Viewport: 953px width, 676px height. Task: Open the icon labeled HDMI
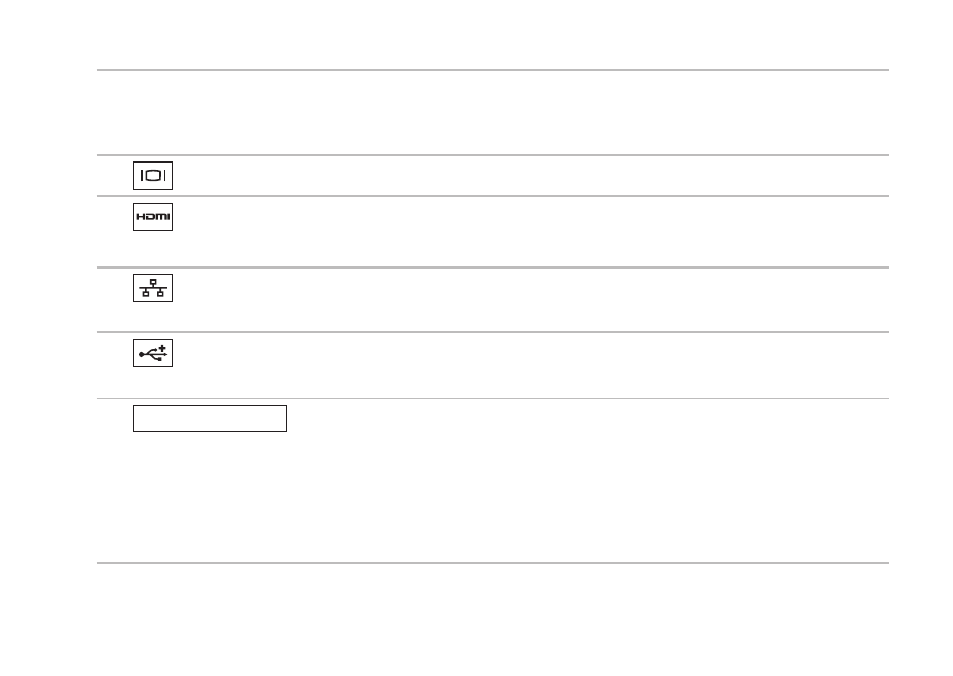153,217
